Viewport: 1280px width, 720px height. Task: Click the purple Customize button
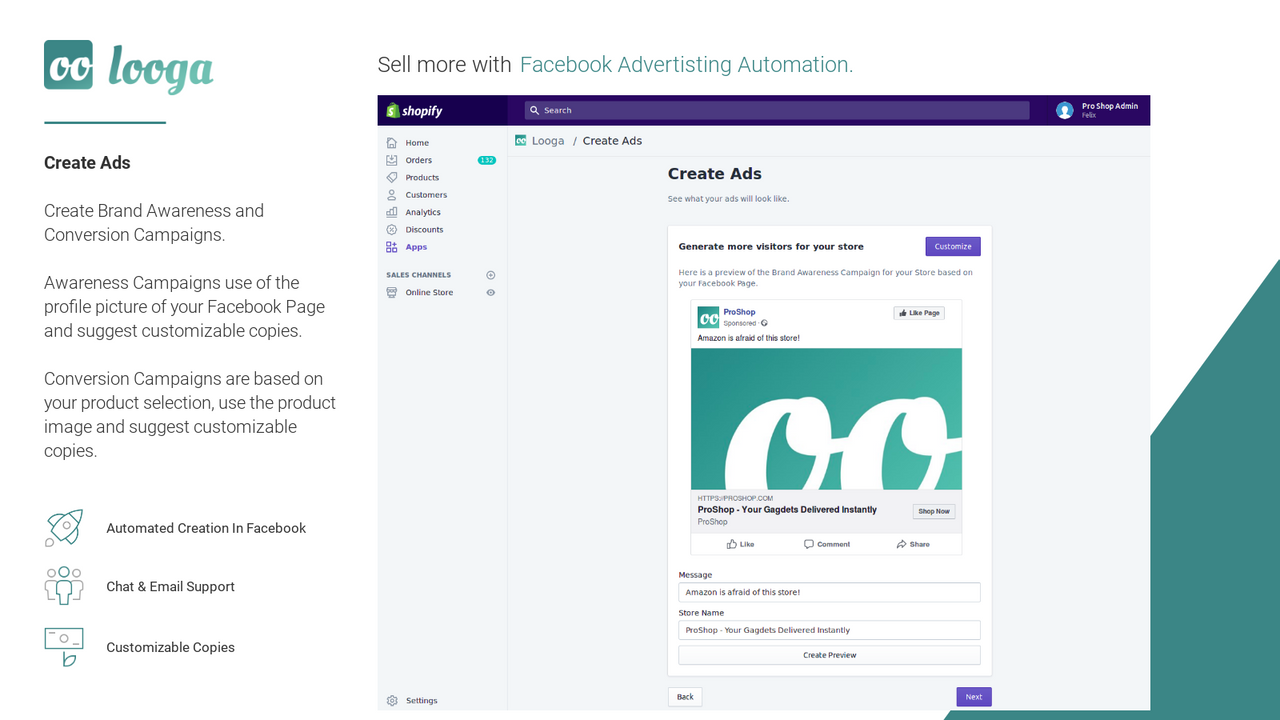pyautogui.click(x=953, y=247)
